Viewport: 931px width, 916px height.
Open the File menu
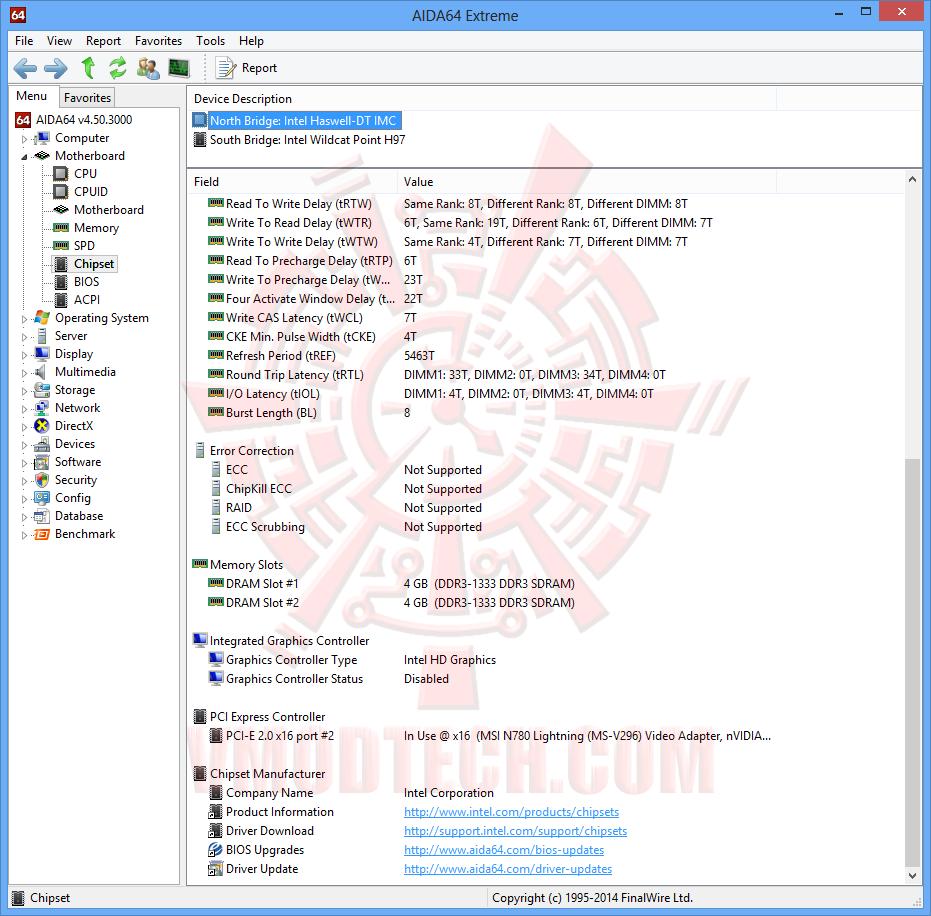pyautogui.click(x=24, y=41)
